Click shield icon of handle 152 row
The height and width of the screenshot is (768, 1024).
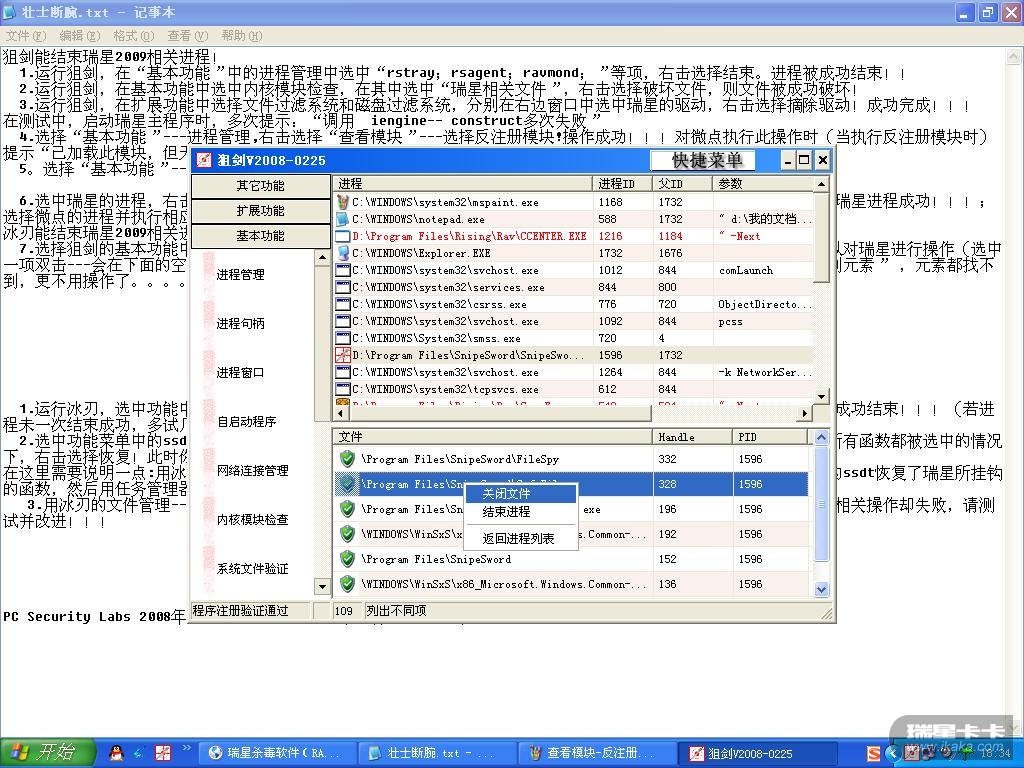pyautogui.click(x=347, y=558)
